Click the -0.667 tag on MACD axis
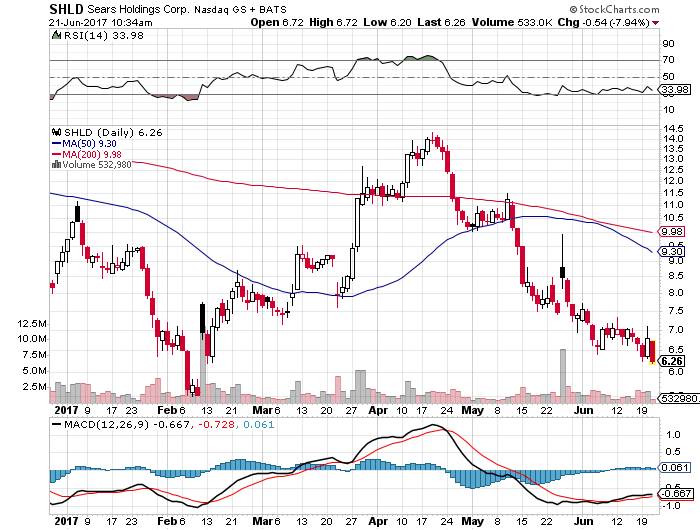 coord(676,493)
